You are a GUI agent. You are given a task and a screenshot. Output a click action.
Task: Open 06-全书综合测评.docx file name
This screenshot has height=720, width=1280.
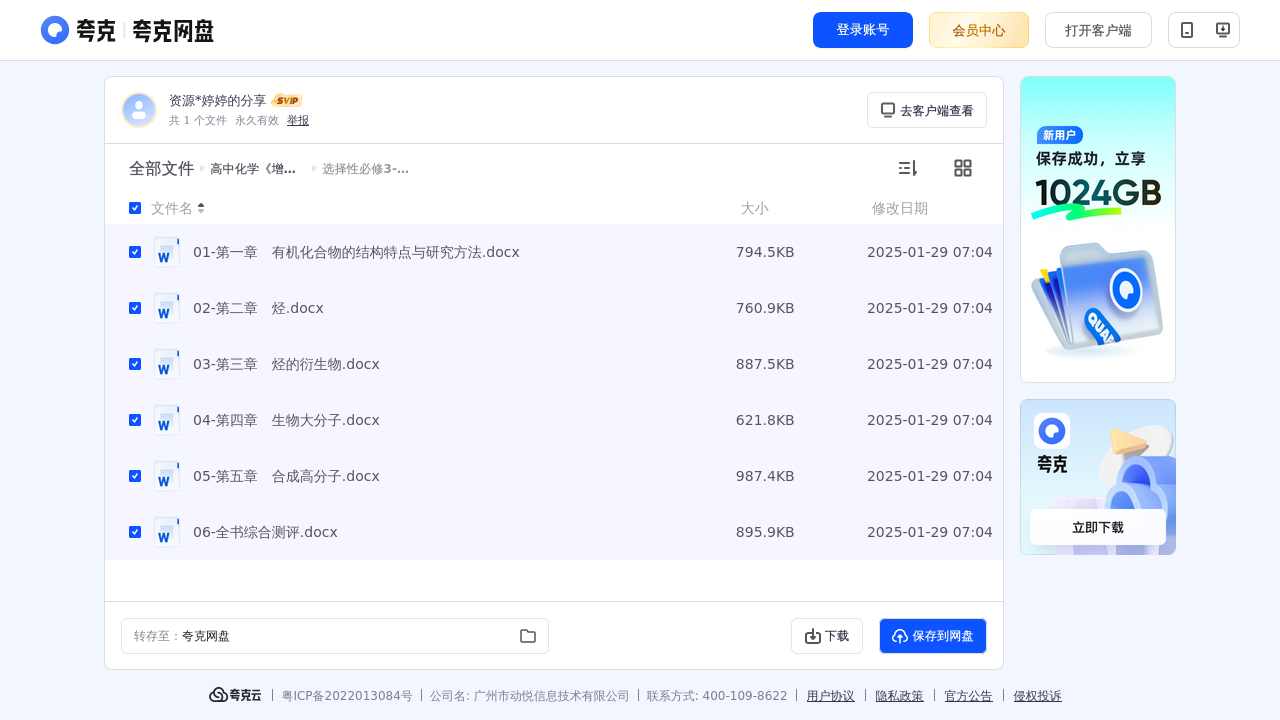point(265,532)
